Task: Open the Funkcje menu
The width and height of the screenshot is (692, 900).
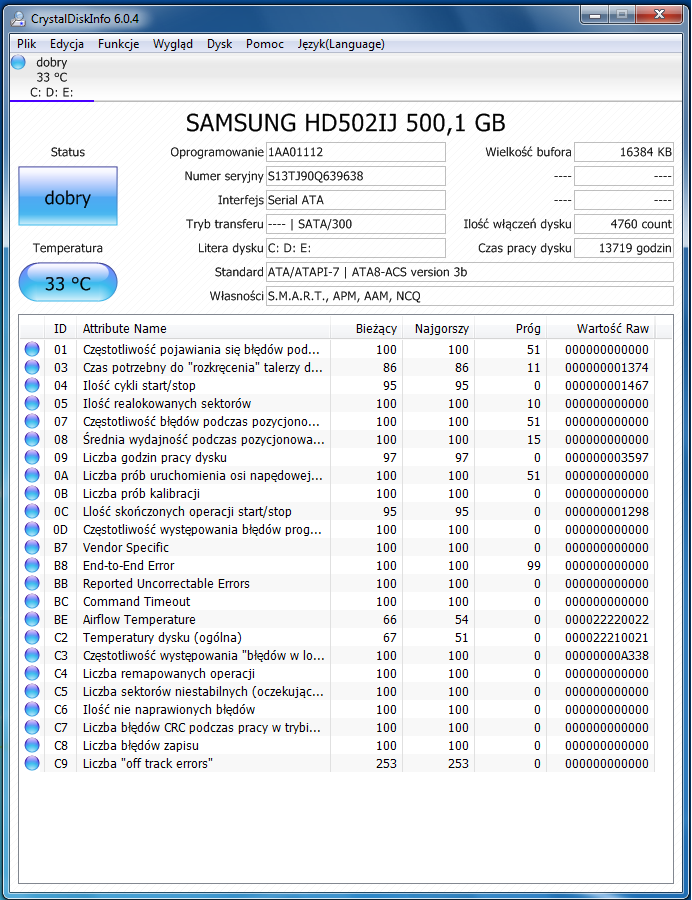Action: click(x=118, y=44)
